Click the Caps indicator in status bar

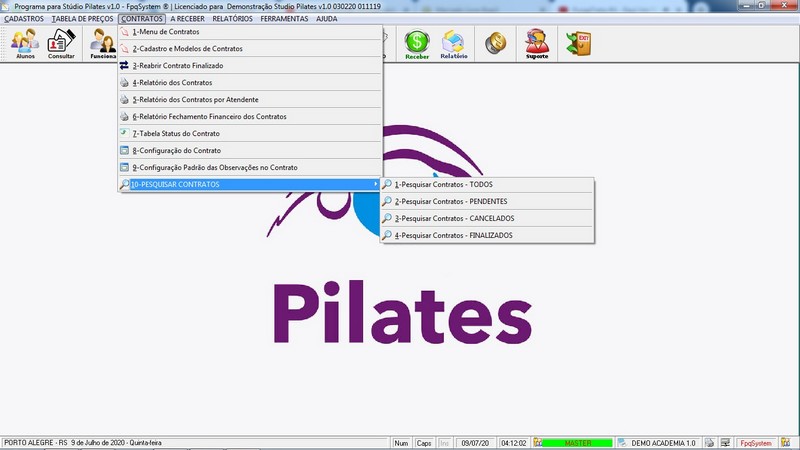pos(423,443)
